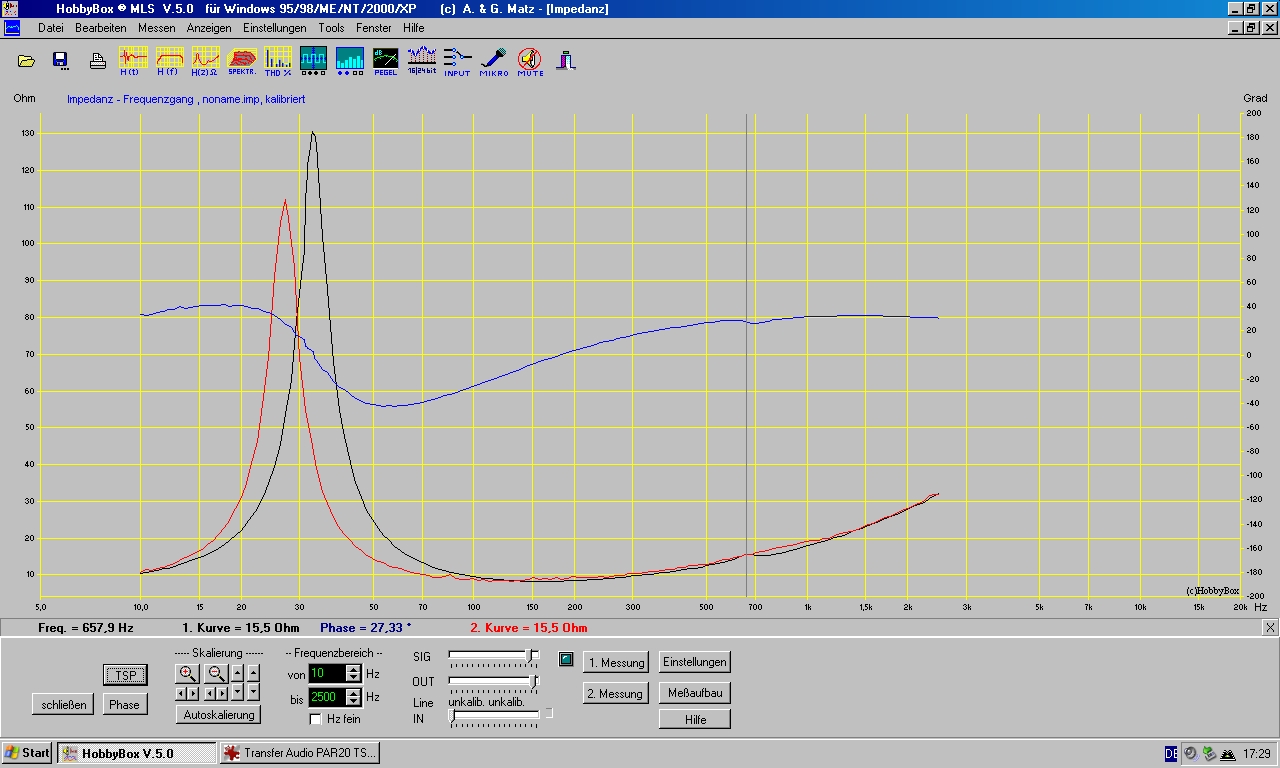Open the THD % distortion tool
Viewport: 1280px width, 768px height.
point(278,61)
